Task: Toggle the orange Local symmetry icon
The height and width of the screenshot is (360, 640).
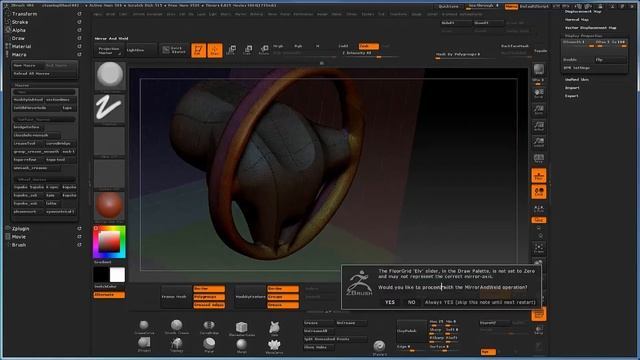Action: pos(539,192)
